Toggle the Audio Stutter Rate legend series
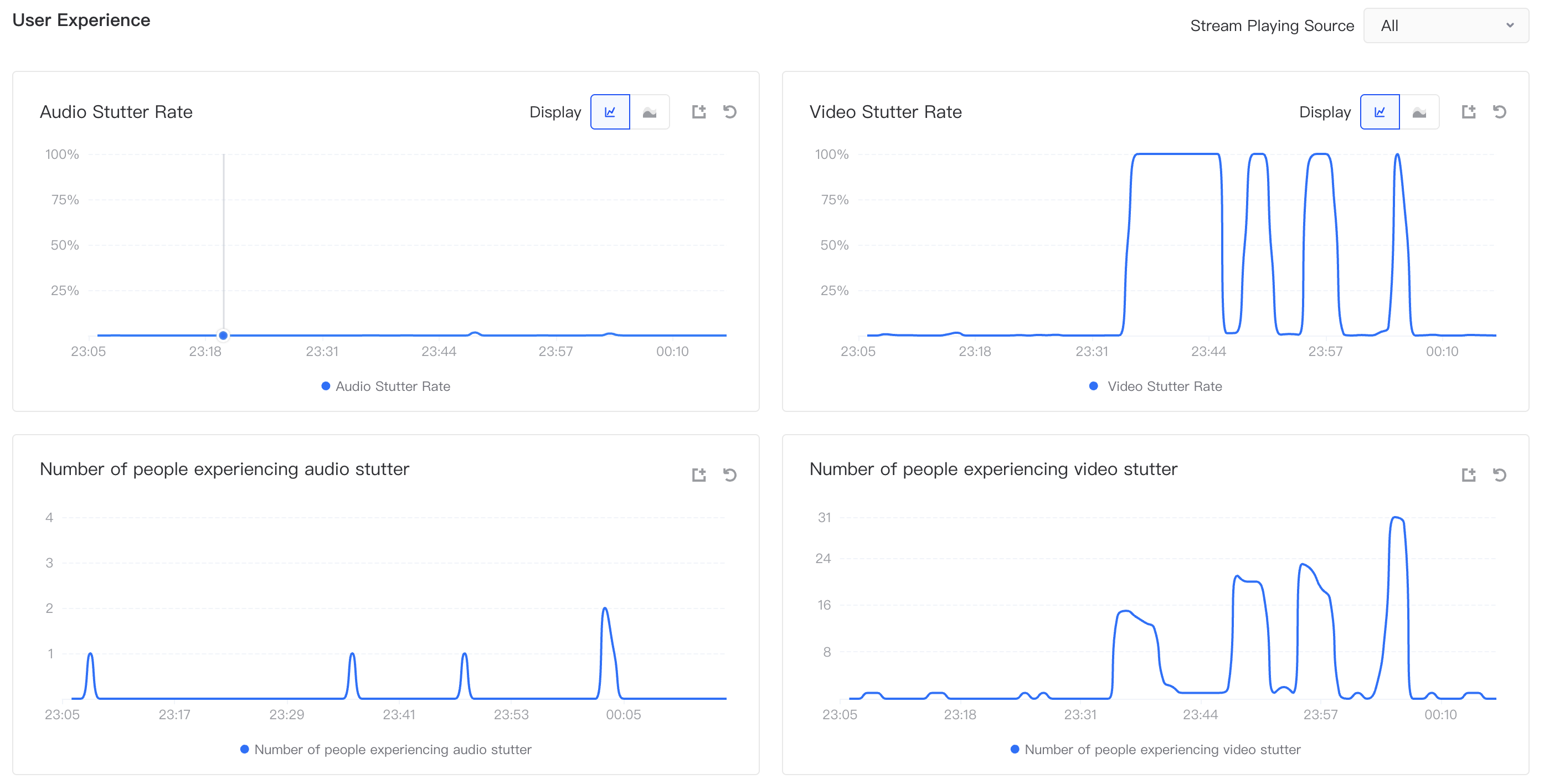This screenshot has width=1544, height=784. click(x=386, y=386)
